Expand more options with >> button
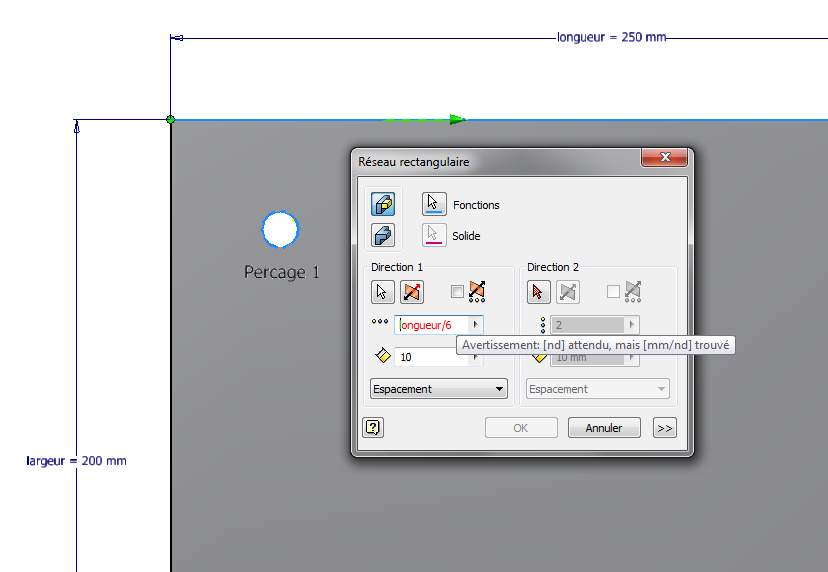 (x=664, y=428)
